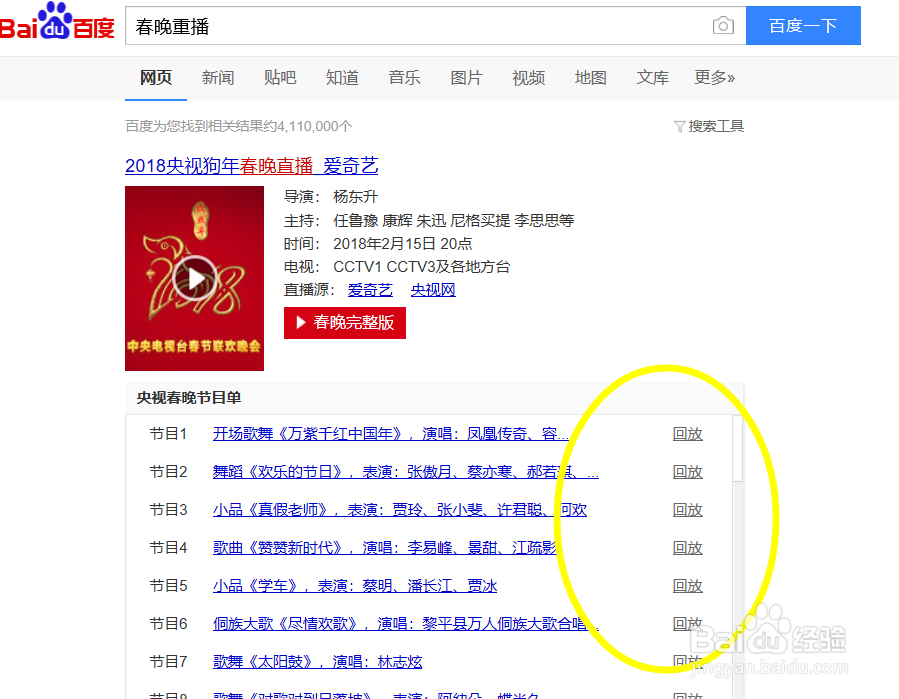
Task: Click the 导演: 杨东升 text
Action: 331,197
